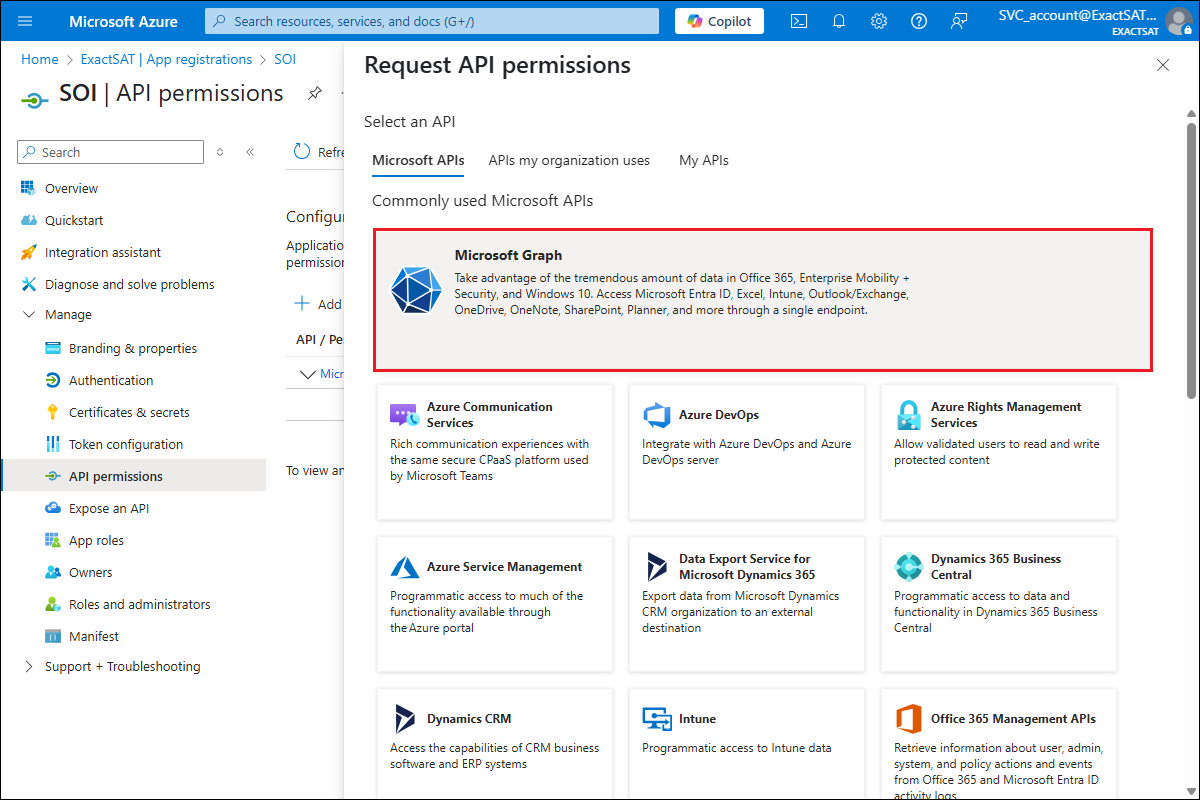Switch to the My APIs tab
The height and width of the screenshot is (800, 1200).
pos(704,160)
